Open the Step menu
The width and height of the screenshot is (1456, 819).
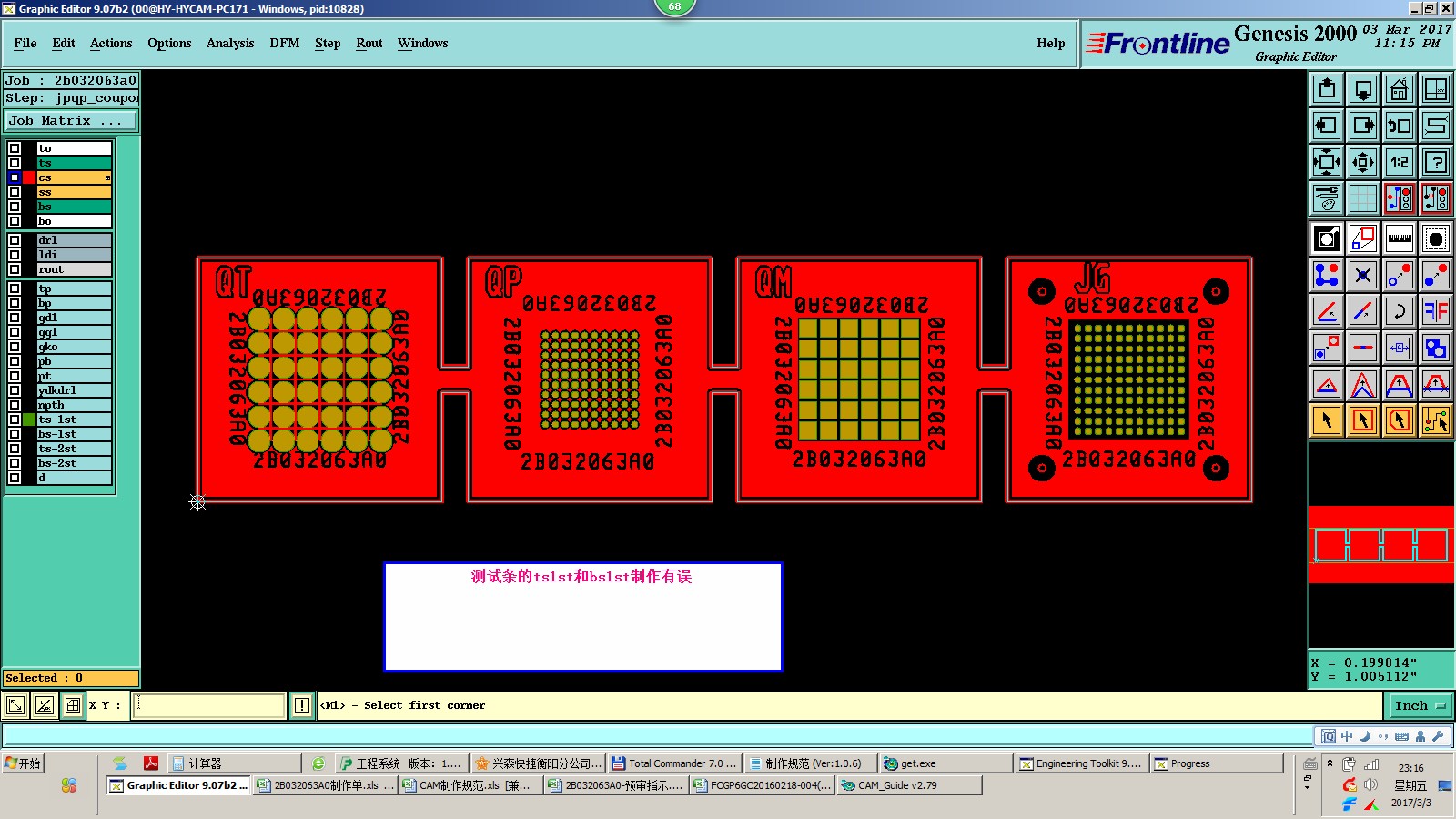coord(328,43)
